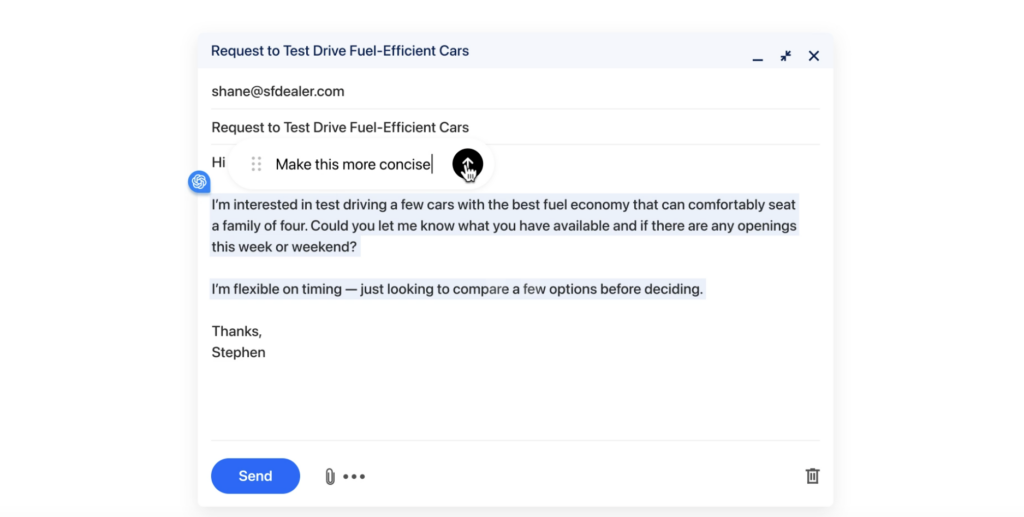The image size is (1024, 517).
Task: Exit full-screen with the shrink arrows icon
Action: tap(786, 56)
